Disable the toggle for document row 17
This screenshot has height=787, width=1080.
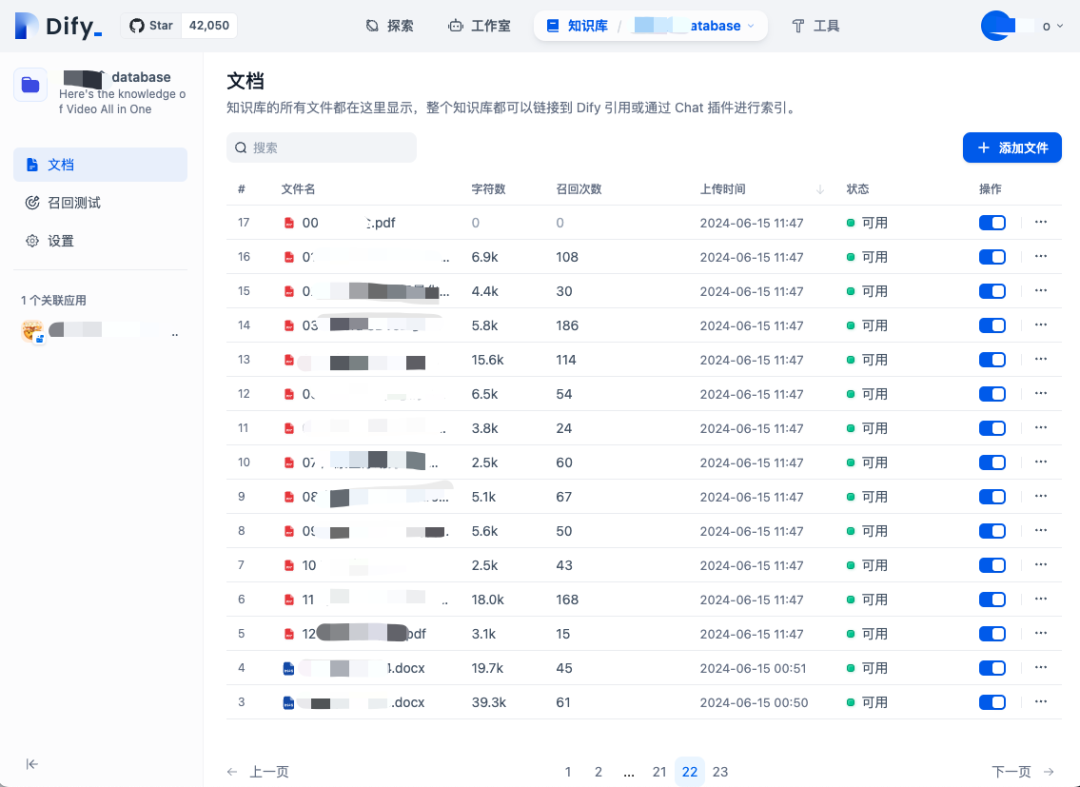click(991, 222)
